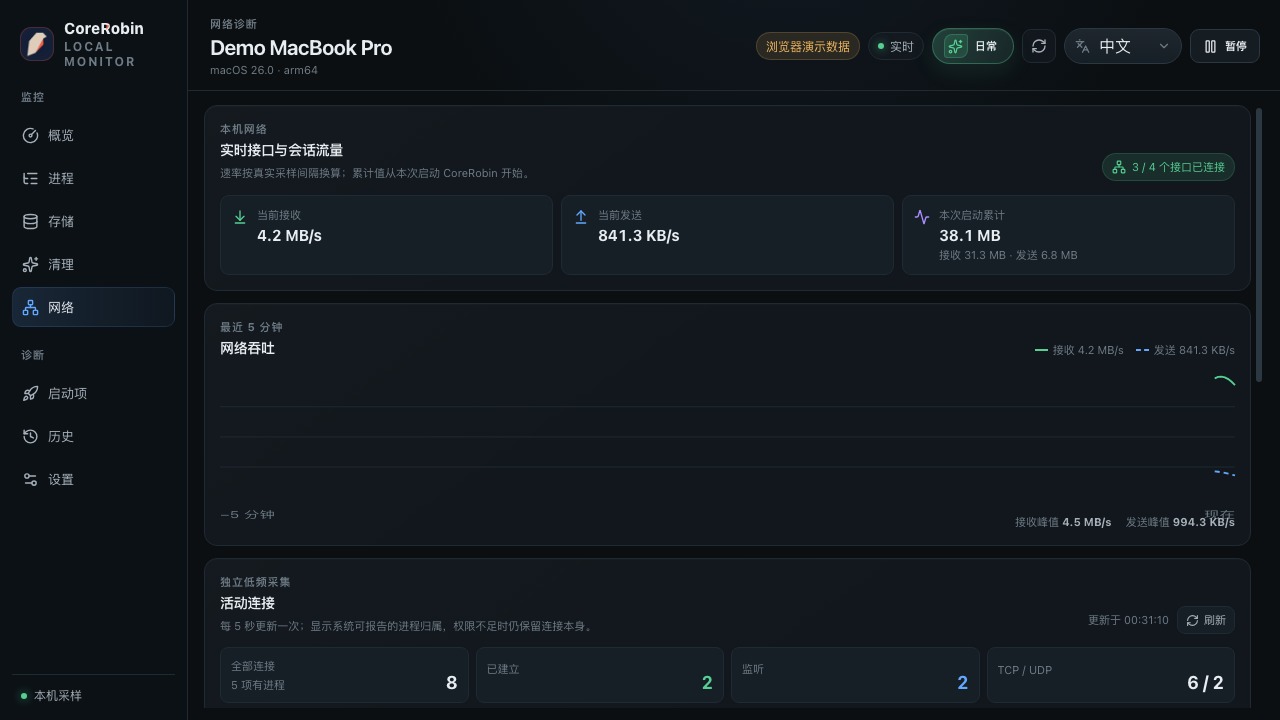The image size is (1280, 720).
Task: Click the 发送峰值 994.3 KB/s text
Action: [1180, 522]
